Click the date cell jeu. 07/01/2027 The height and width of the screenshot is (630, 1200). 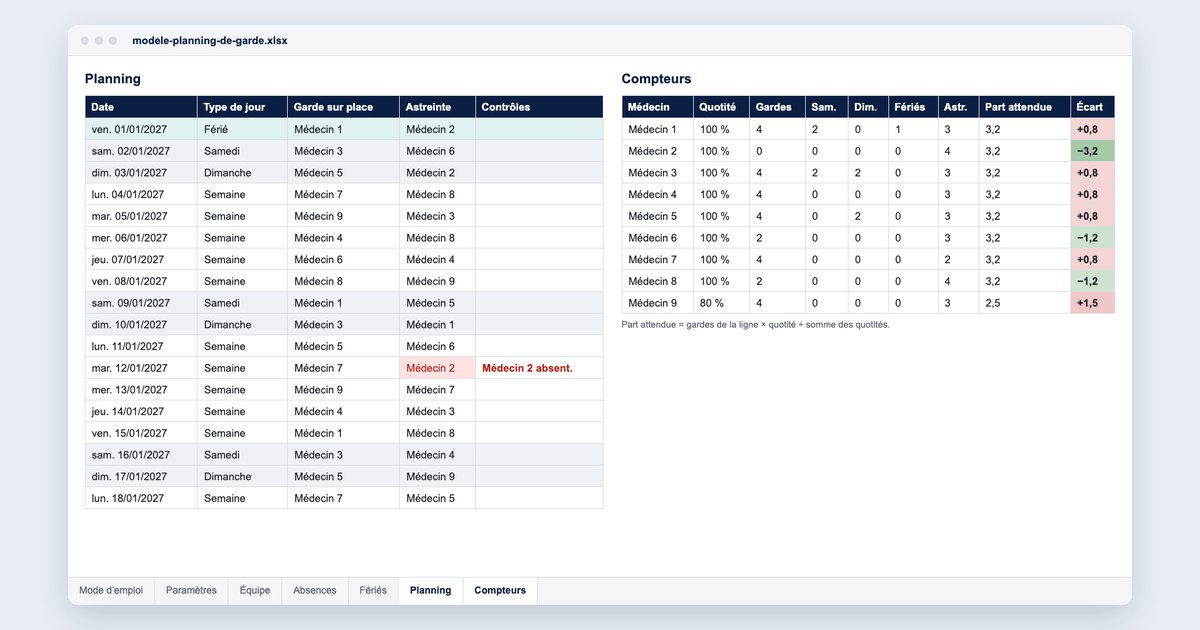pos(141,260)
